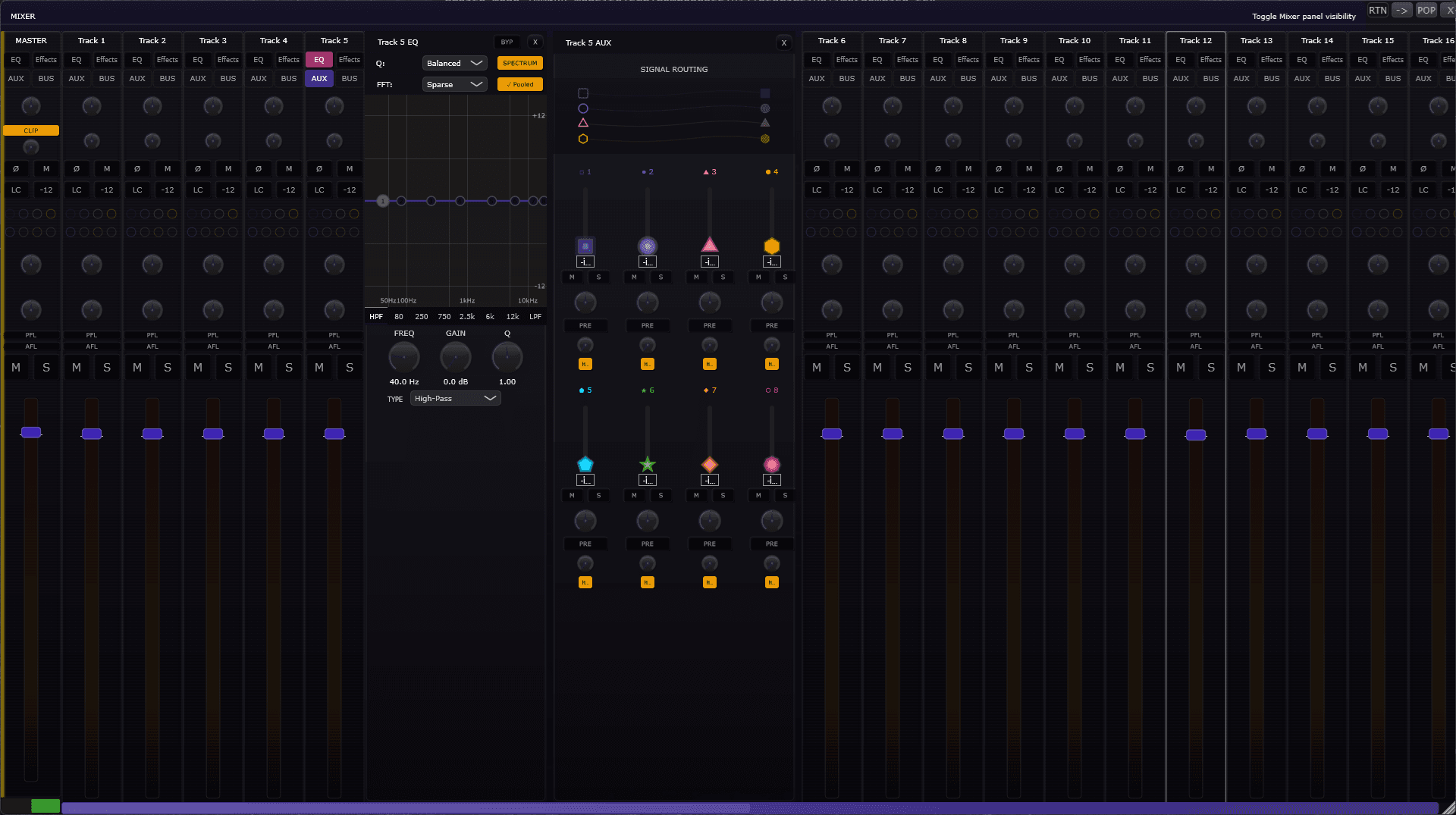Open the FFT Sparse dropdown
The width and height of the screenshot is (1456, 815).
[454, 84]
